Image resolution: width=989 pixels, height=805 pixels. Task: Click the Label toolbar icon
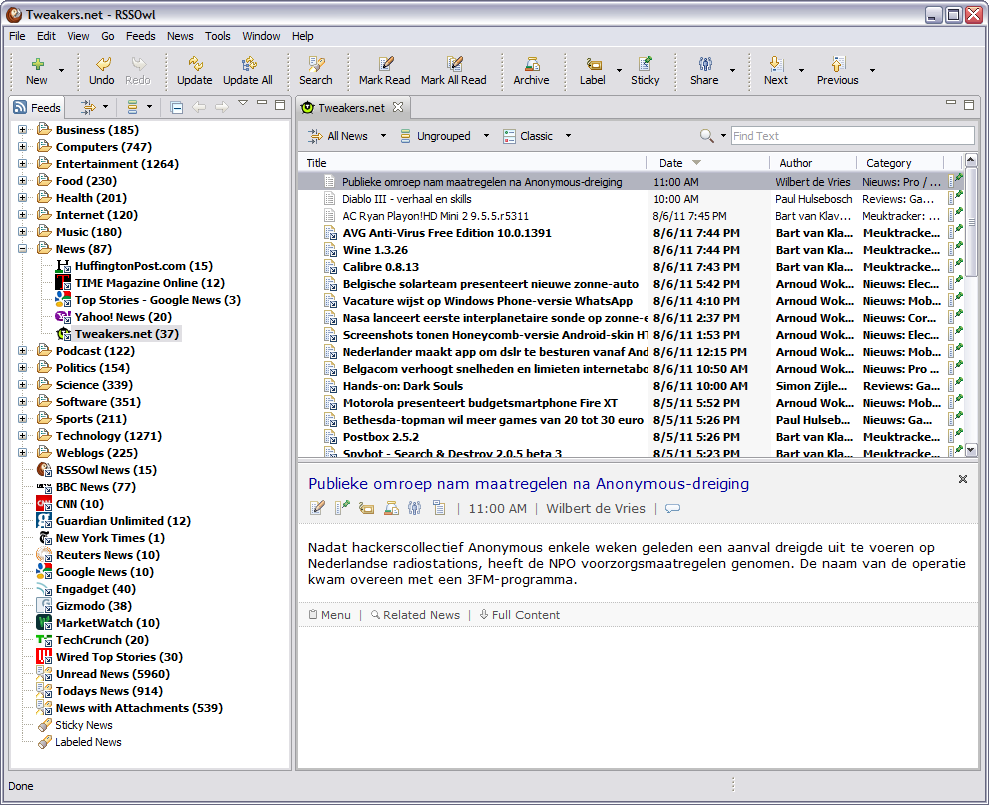[593, 70]
